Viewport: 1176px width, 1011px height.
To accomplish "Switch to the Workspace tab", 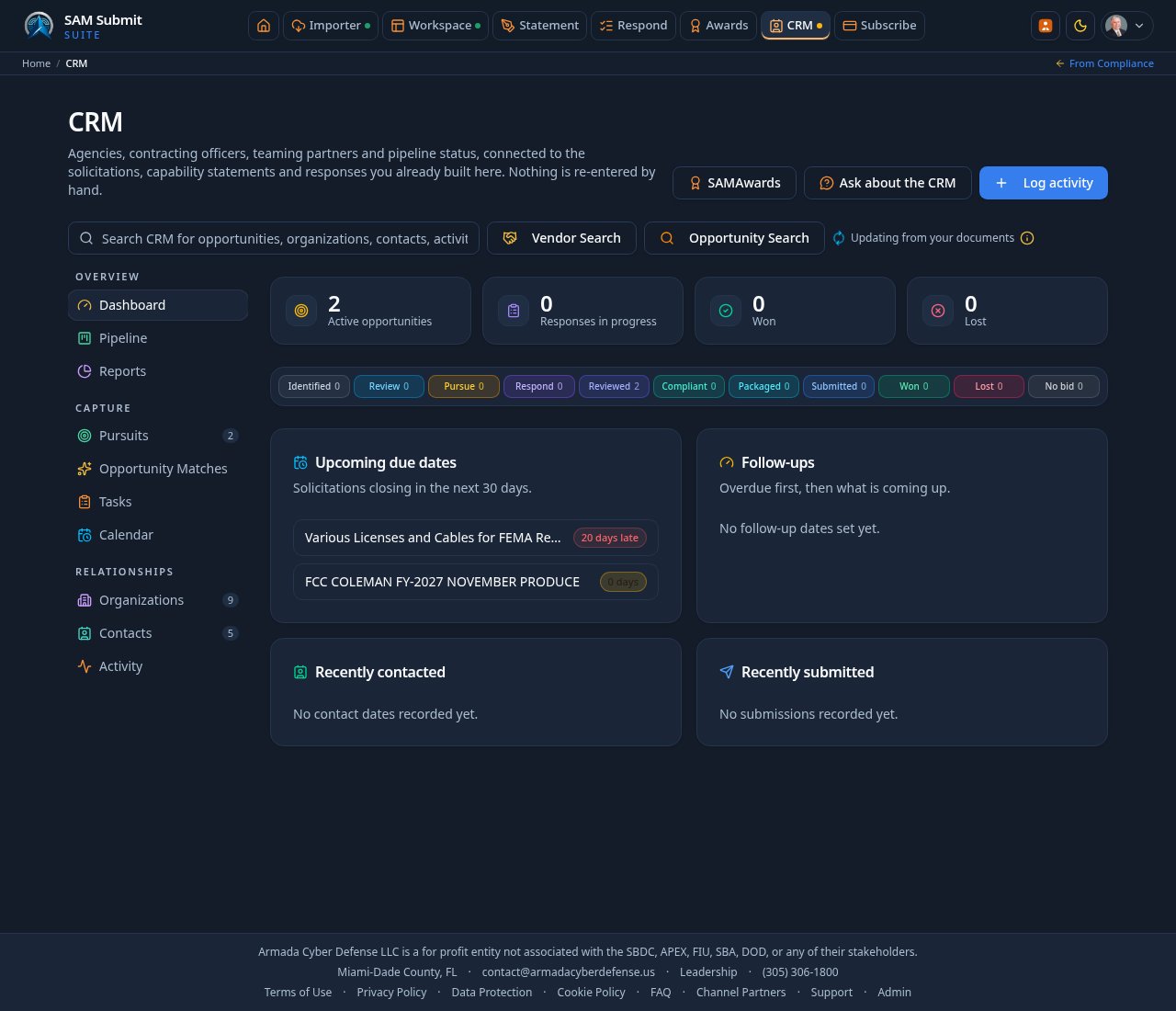I will click(435, 26).
